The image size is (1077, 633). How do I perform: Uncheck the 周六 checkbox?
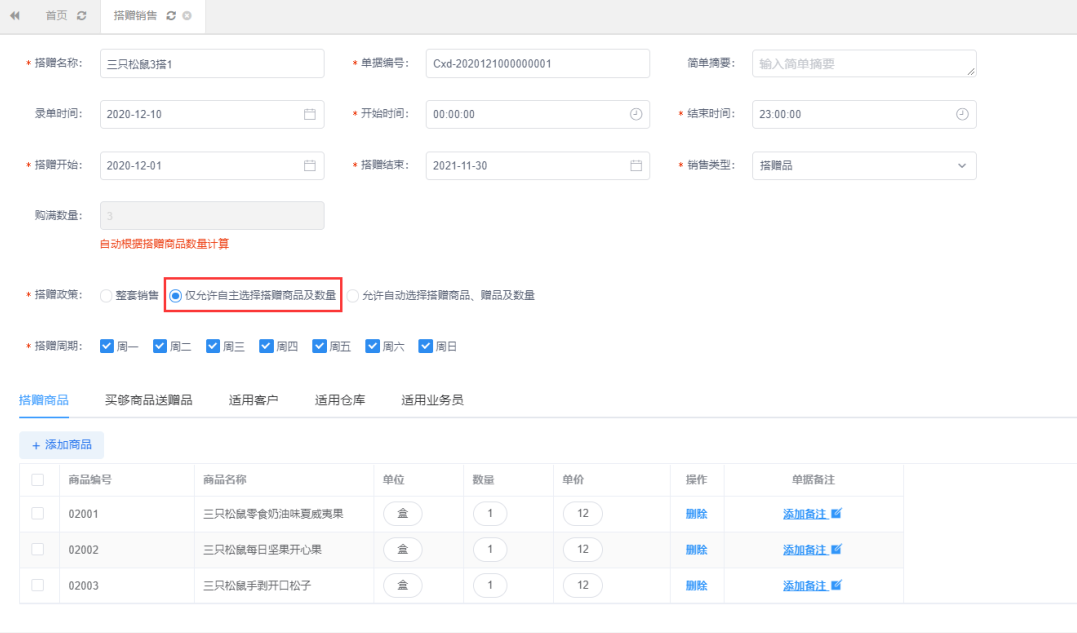pos(372,346)
